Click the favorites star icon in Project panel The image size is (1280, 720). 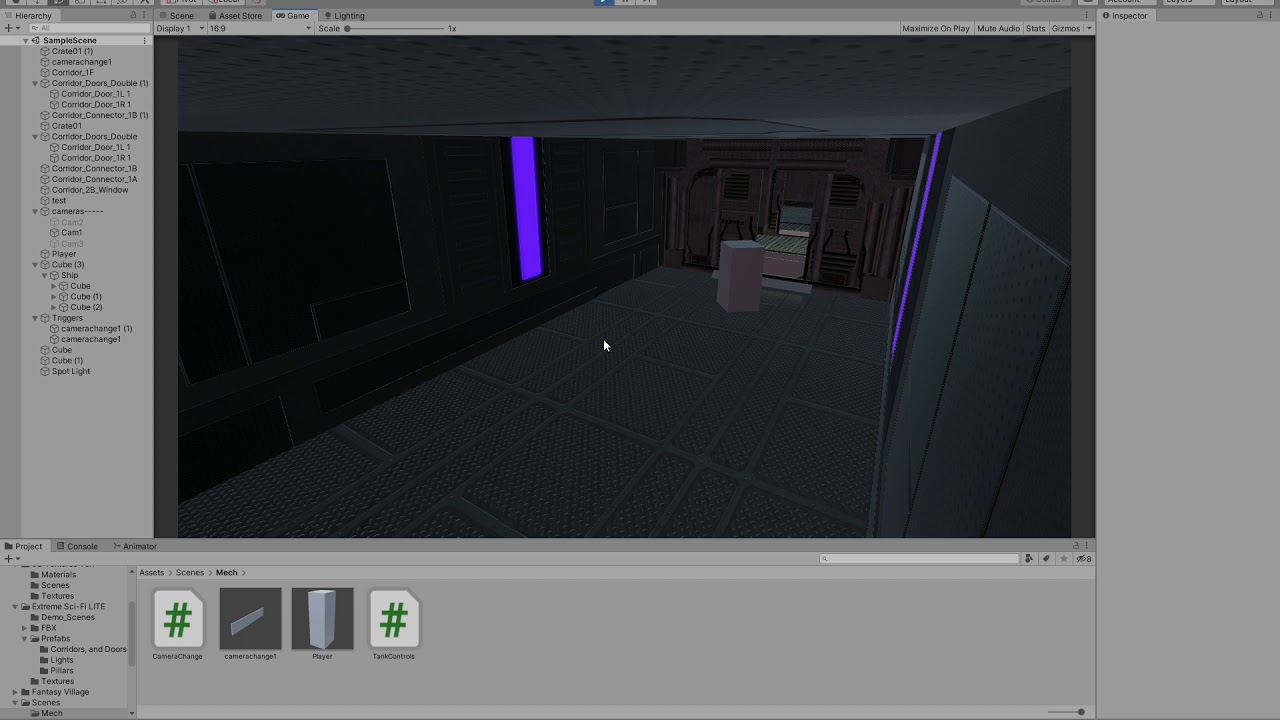click(x=1064, y=559)
